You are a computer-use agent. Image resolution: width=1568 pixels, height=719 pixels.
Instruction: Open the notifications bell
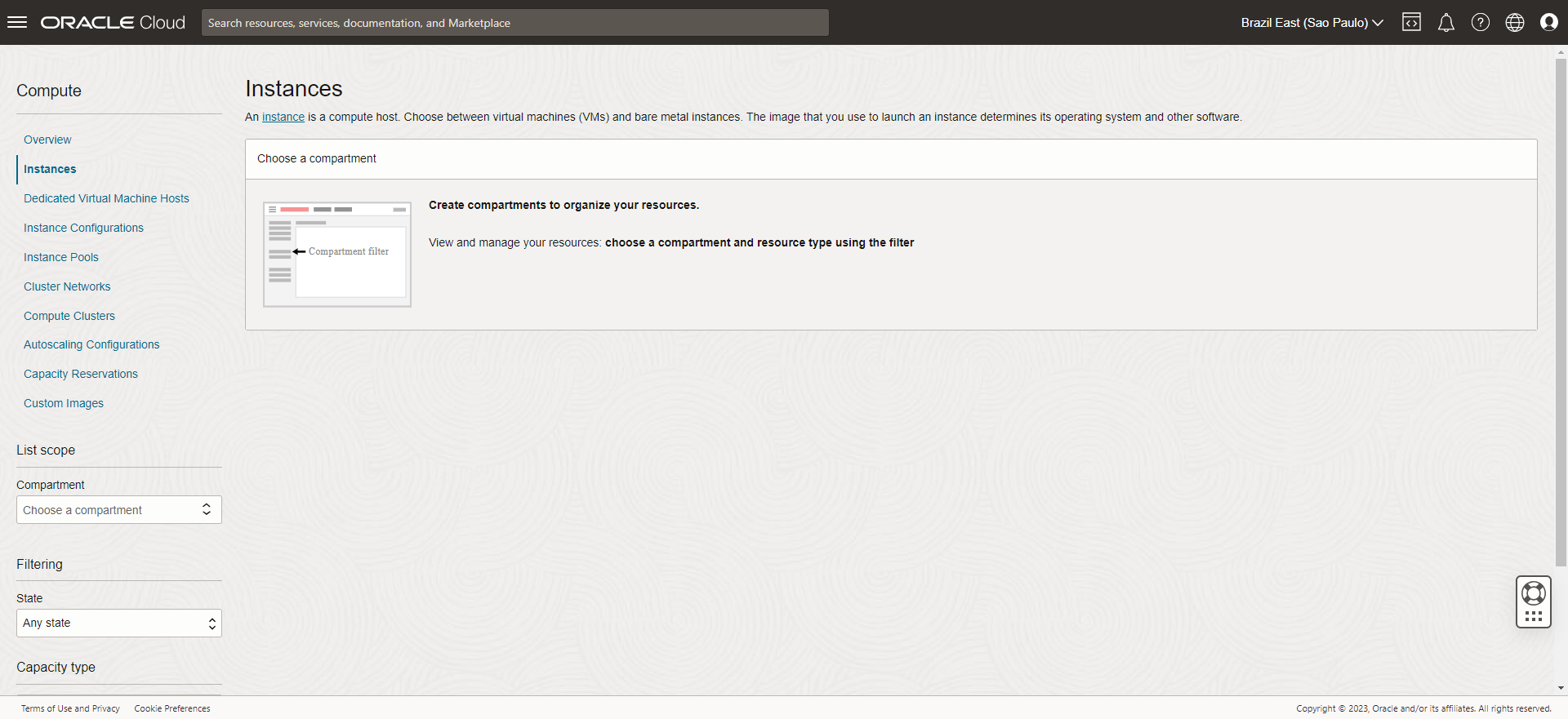tap(1446, 22)
